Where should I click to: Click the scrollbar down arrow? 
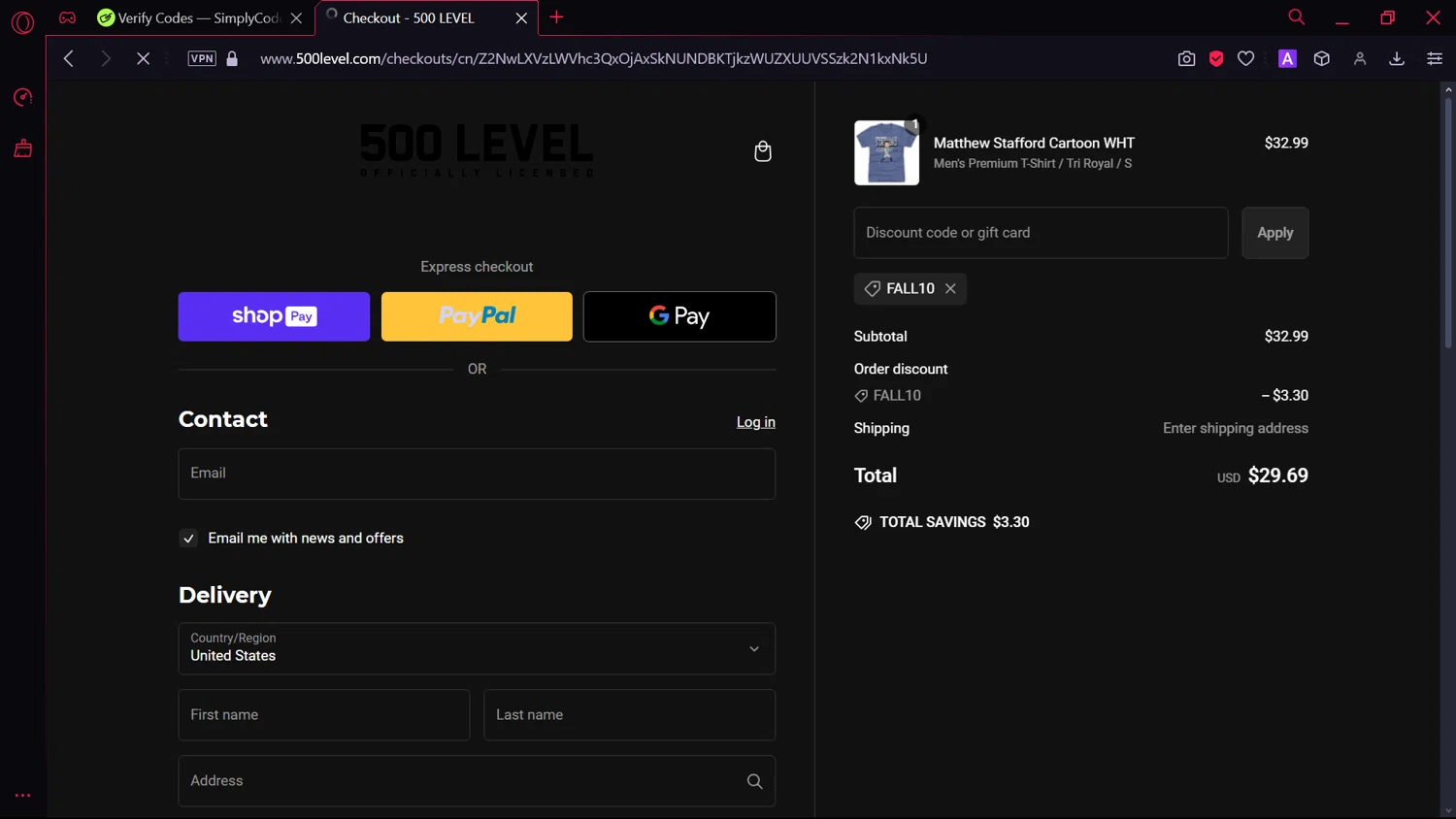(x=1447, y=810)
